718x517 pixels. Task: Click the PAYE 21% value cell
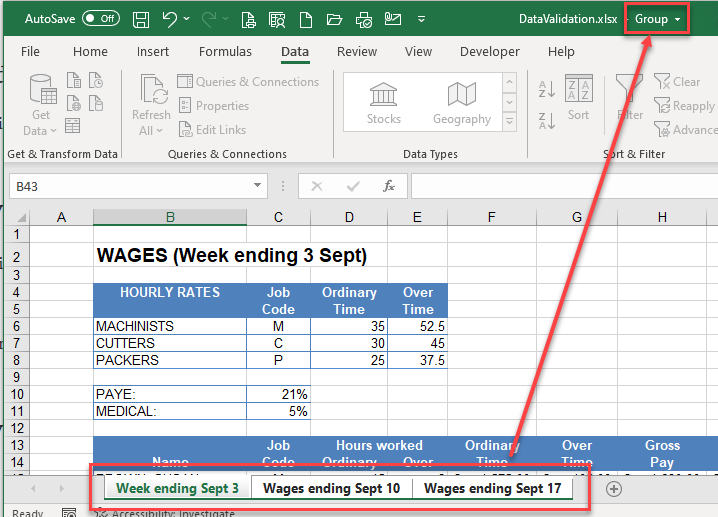pos(278,394)
